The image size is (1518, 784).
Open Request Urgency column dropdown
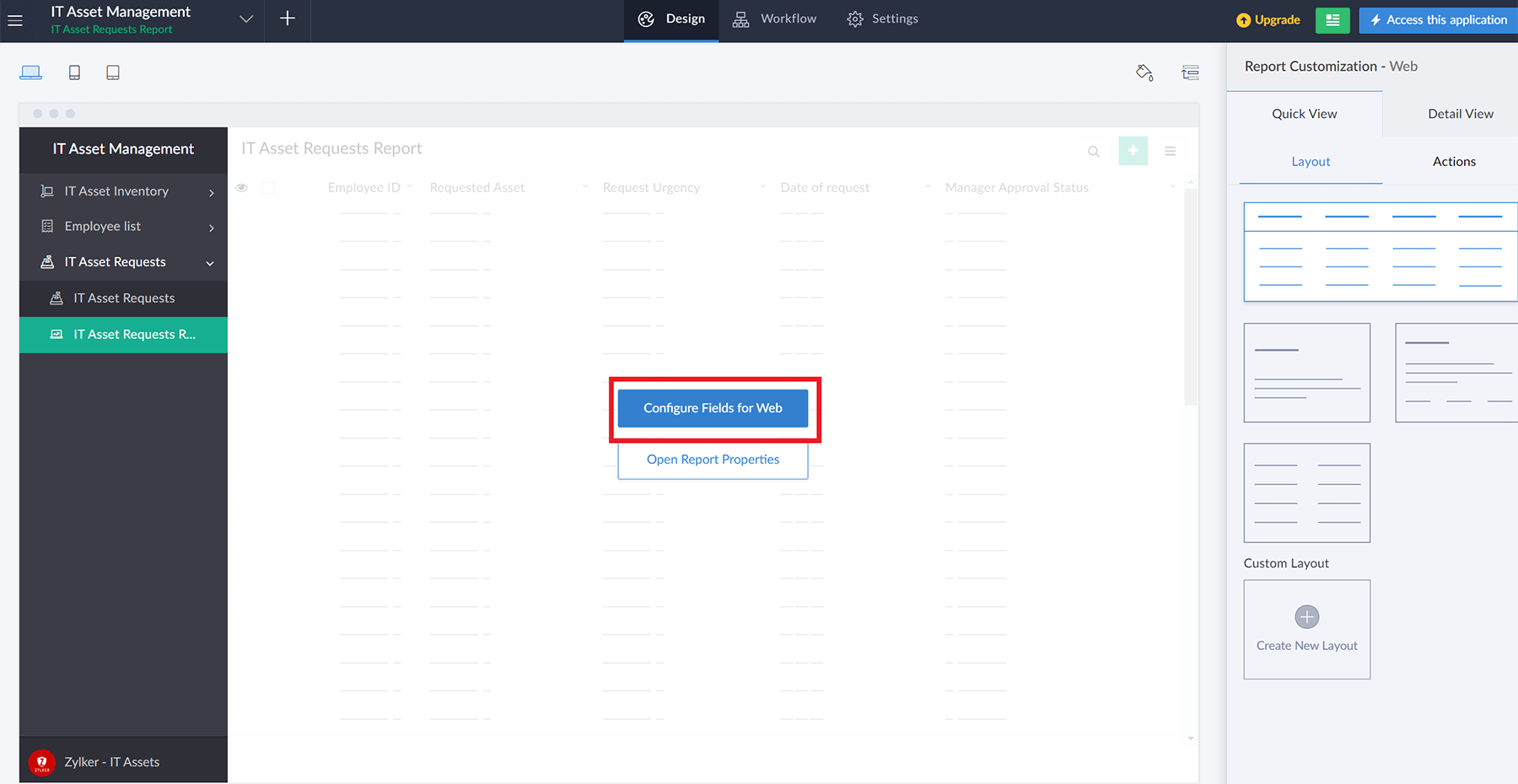pyautogui.click(x=762, y=186)
